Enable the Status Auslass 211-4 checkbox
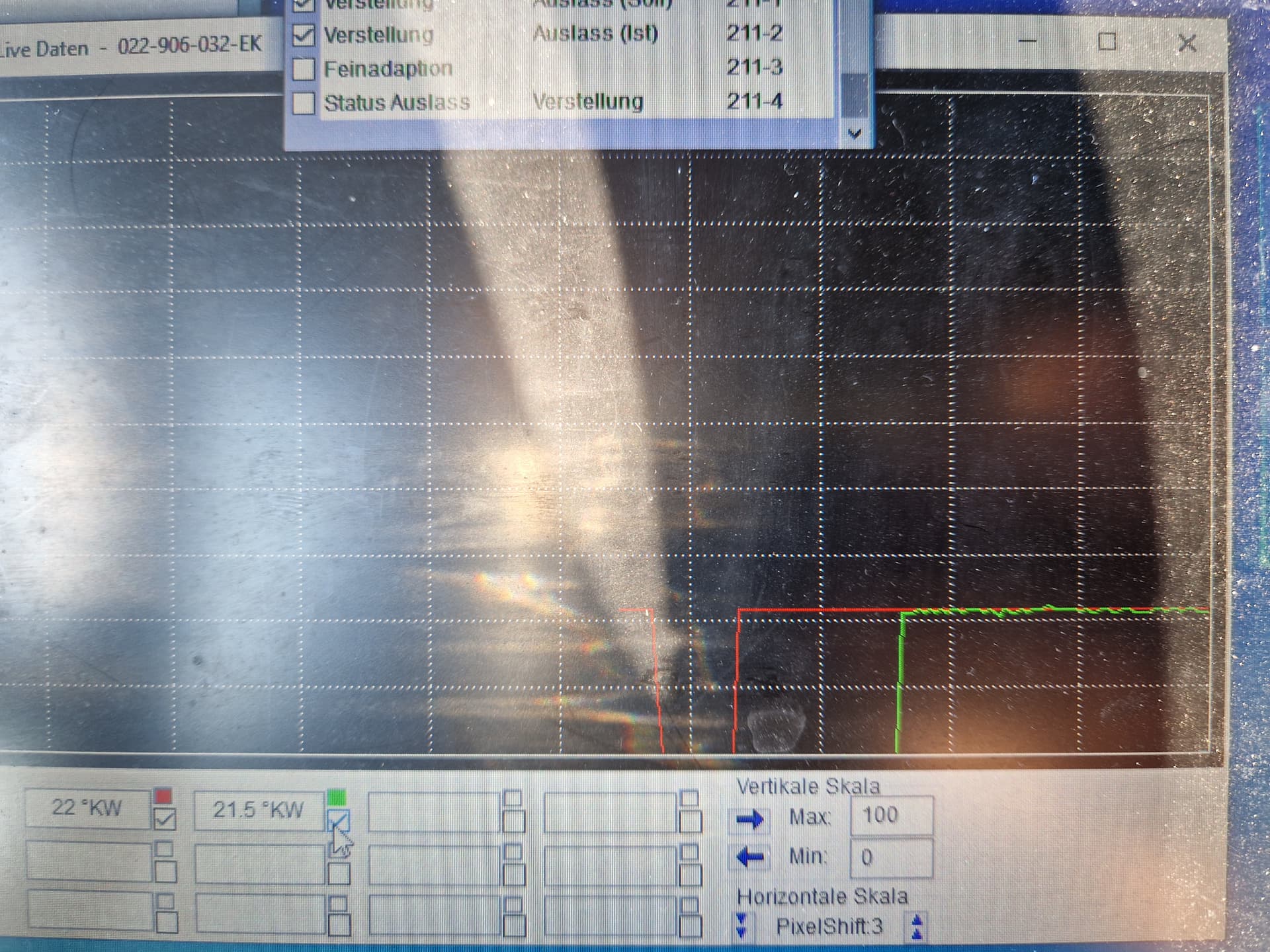Image resolution: width=1270 pixels, height=952 pixels. (303, 102)
